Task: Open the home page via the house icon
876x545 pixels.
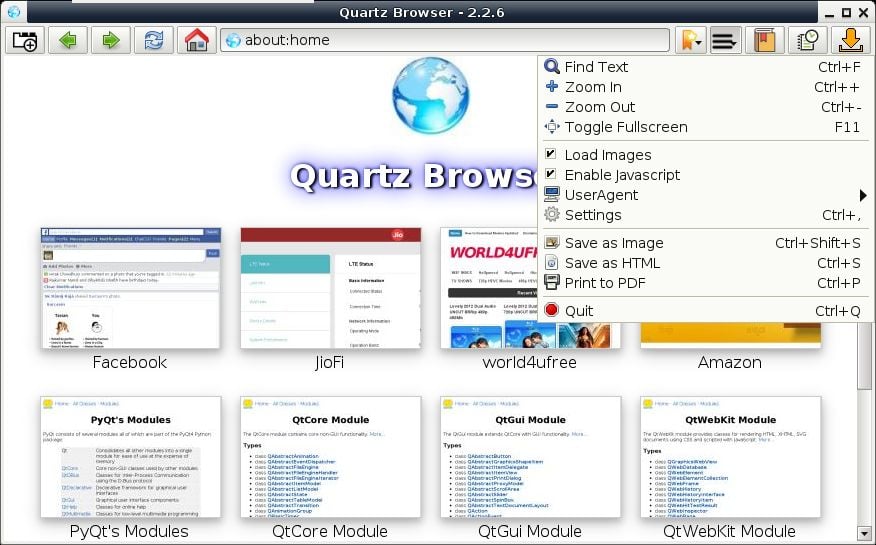Action: (197, 40)
